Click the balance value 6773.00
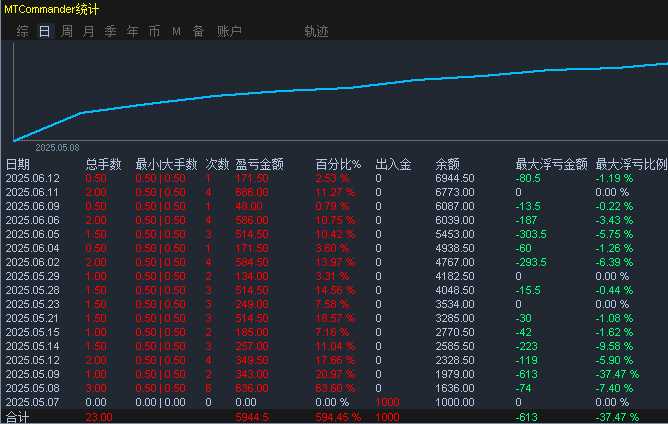This screenshot has width=668, height=424. [x=455, y=192]
